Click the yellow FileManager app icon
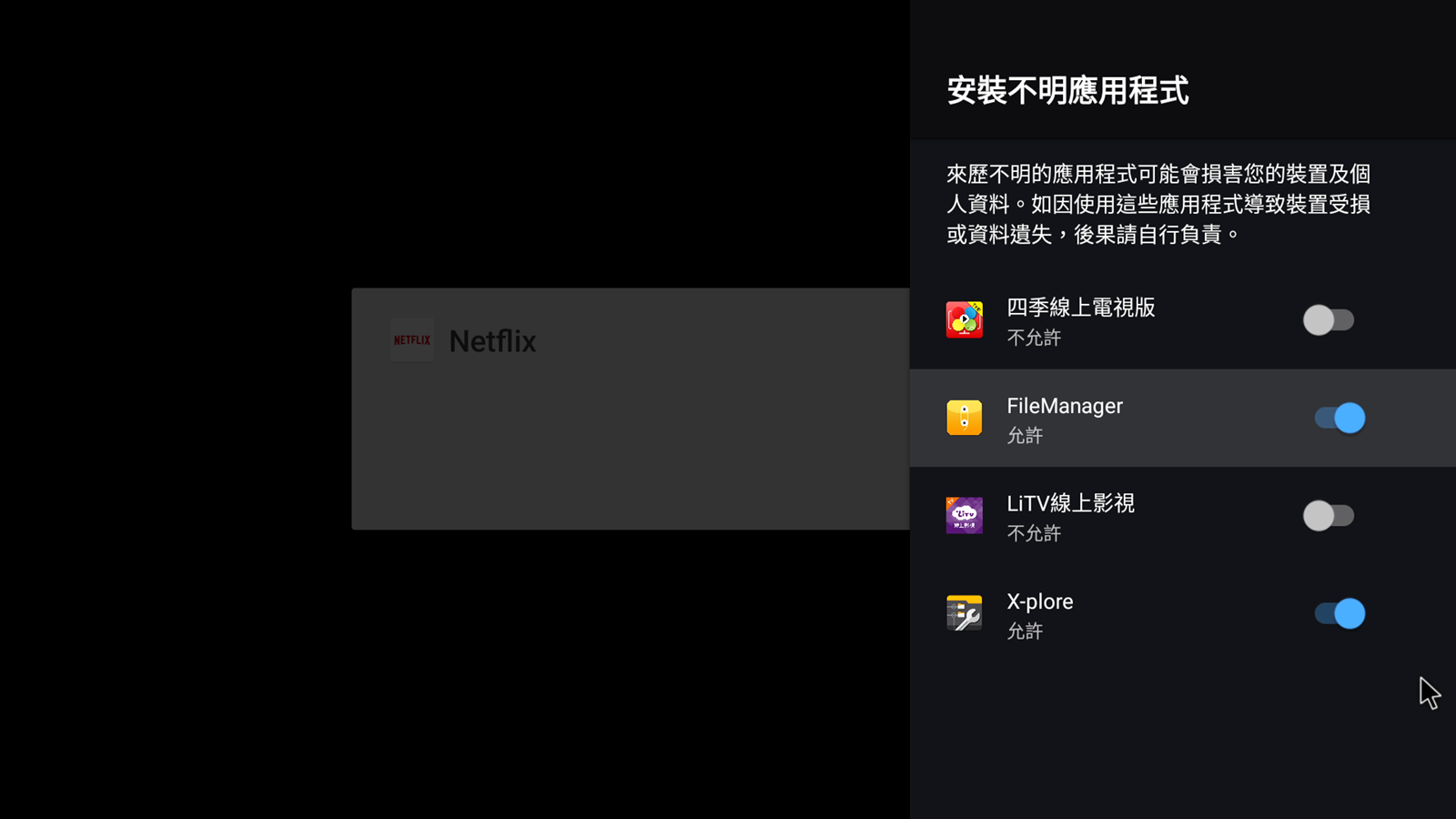The image size is (1456, 819). pos(964,418)
